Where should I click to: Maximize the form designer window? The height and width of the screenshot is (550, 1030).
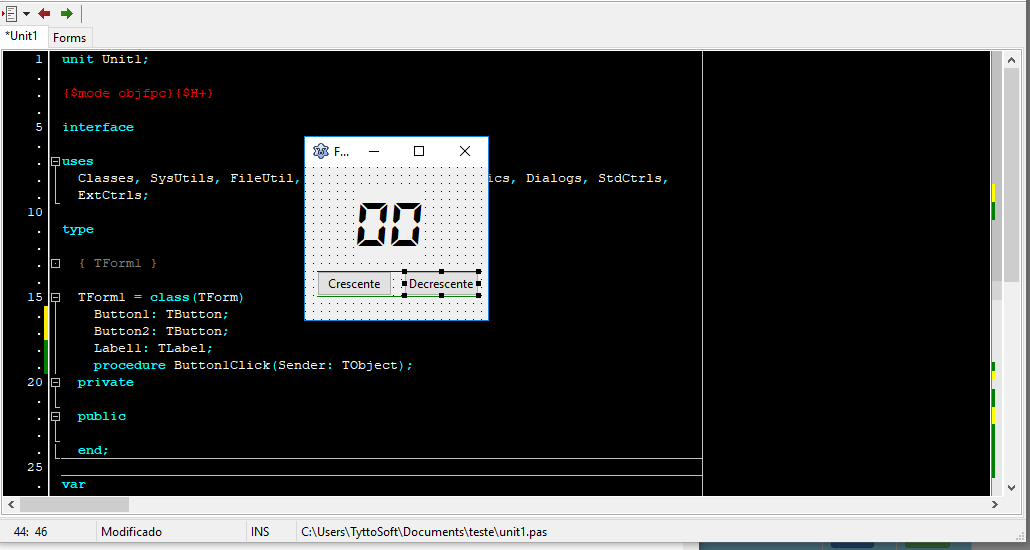click(x=419, y=151)
